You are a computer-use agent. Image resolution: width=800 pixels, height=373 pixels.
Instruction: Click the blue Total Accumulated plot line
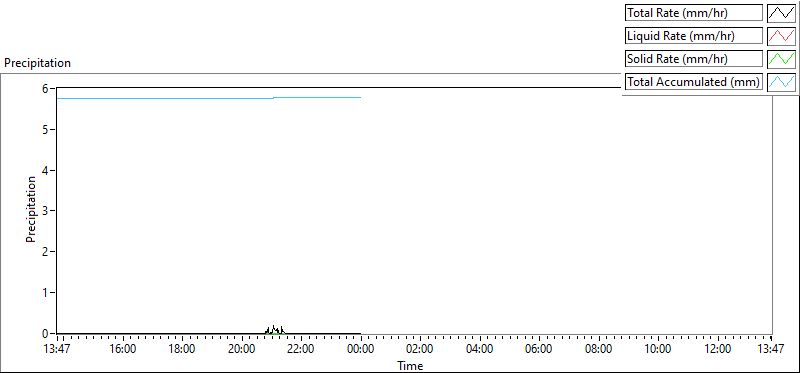click(x=209, y=98)
